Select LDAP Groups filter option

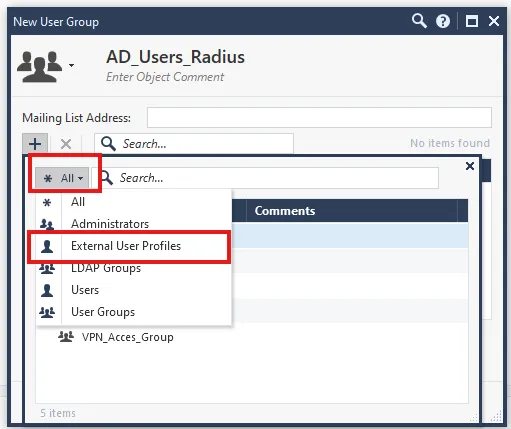coord(133,268)
